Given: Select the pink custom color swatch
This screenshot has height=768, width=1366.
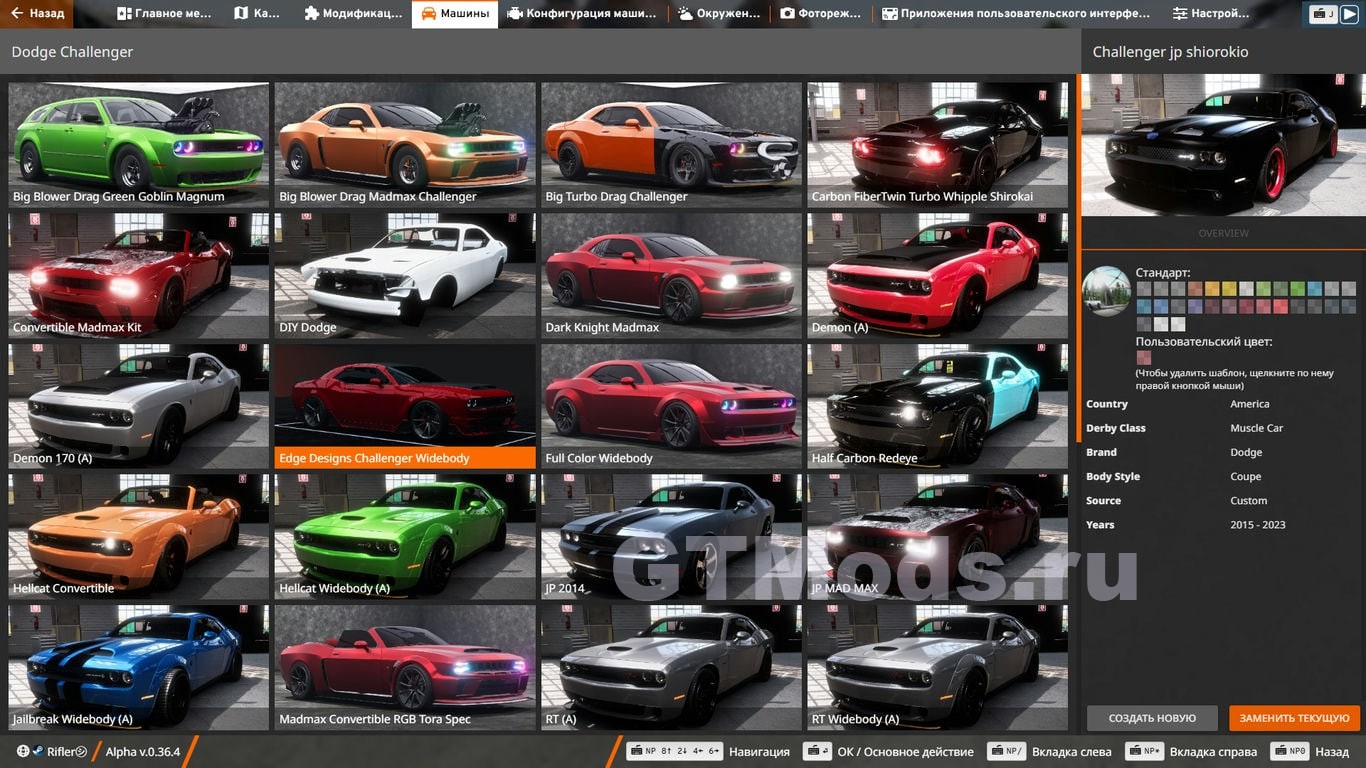Looking at the screenshot, I should pos(1144,358).
